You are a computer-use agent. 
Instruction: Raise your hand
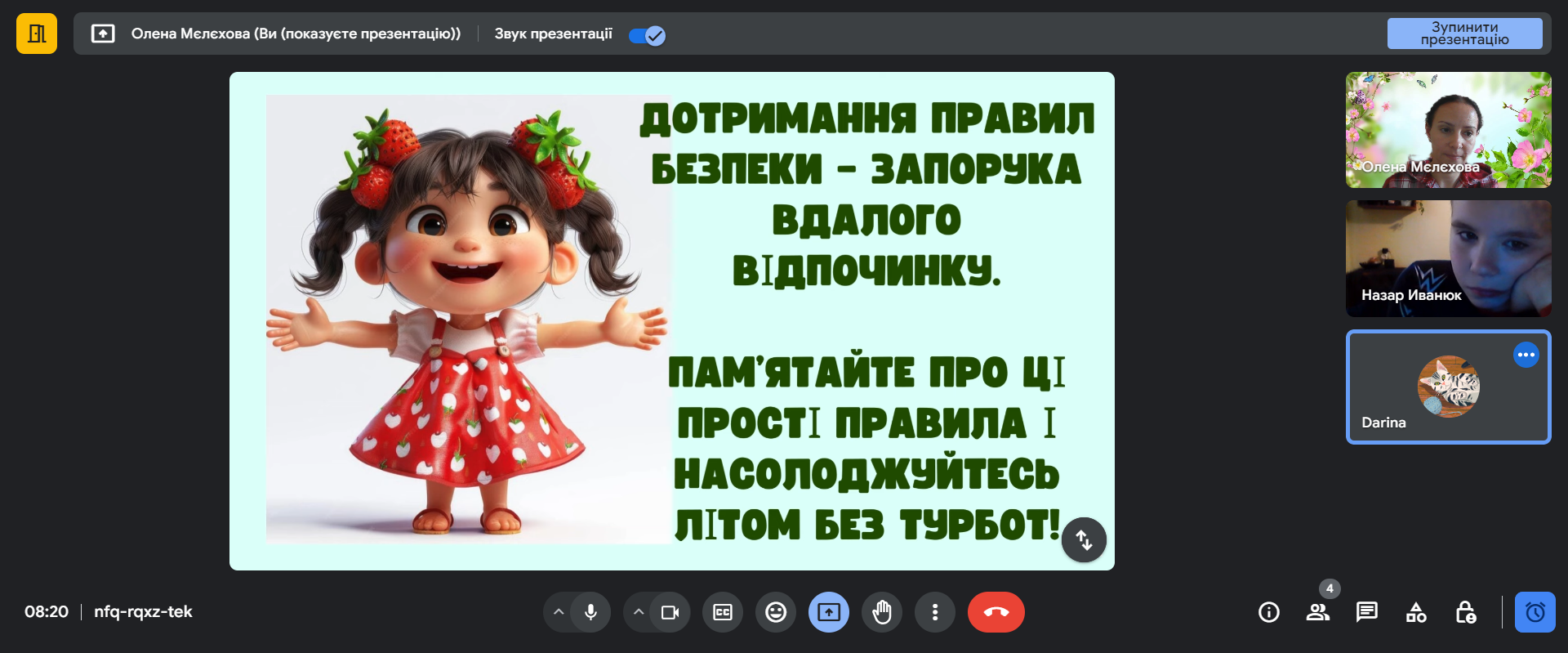882,612
